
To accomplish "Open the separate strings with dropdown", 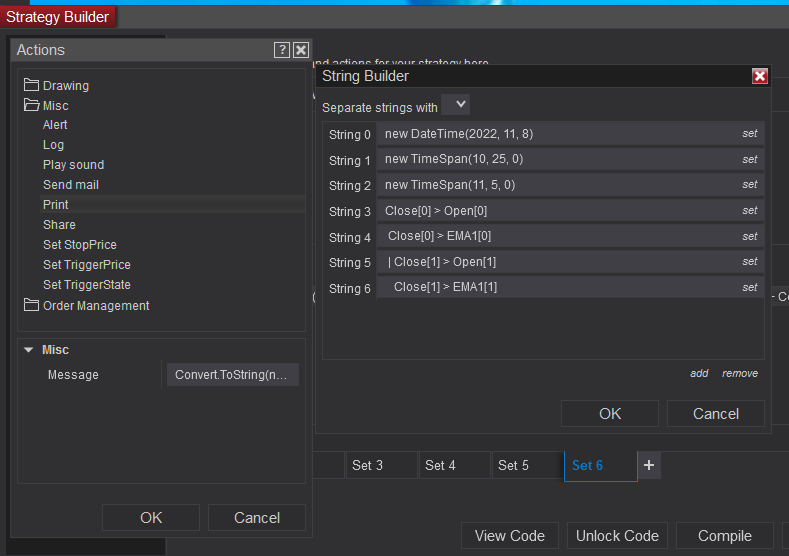I will point(456,105).
